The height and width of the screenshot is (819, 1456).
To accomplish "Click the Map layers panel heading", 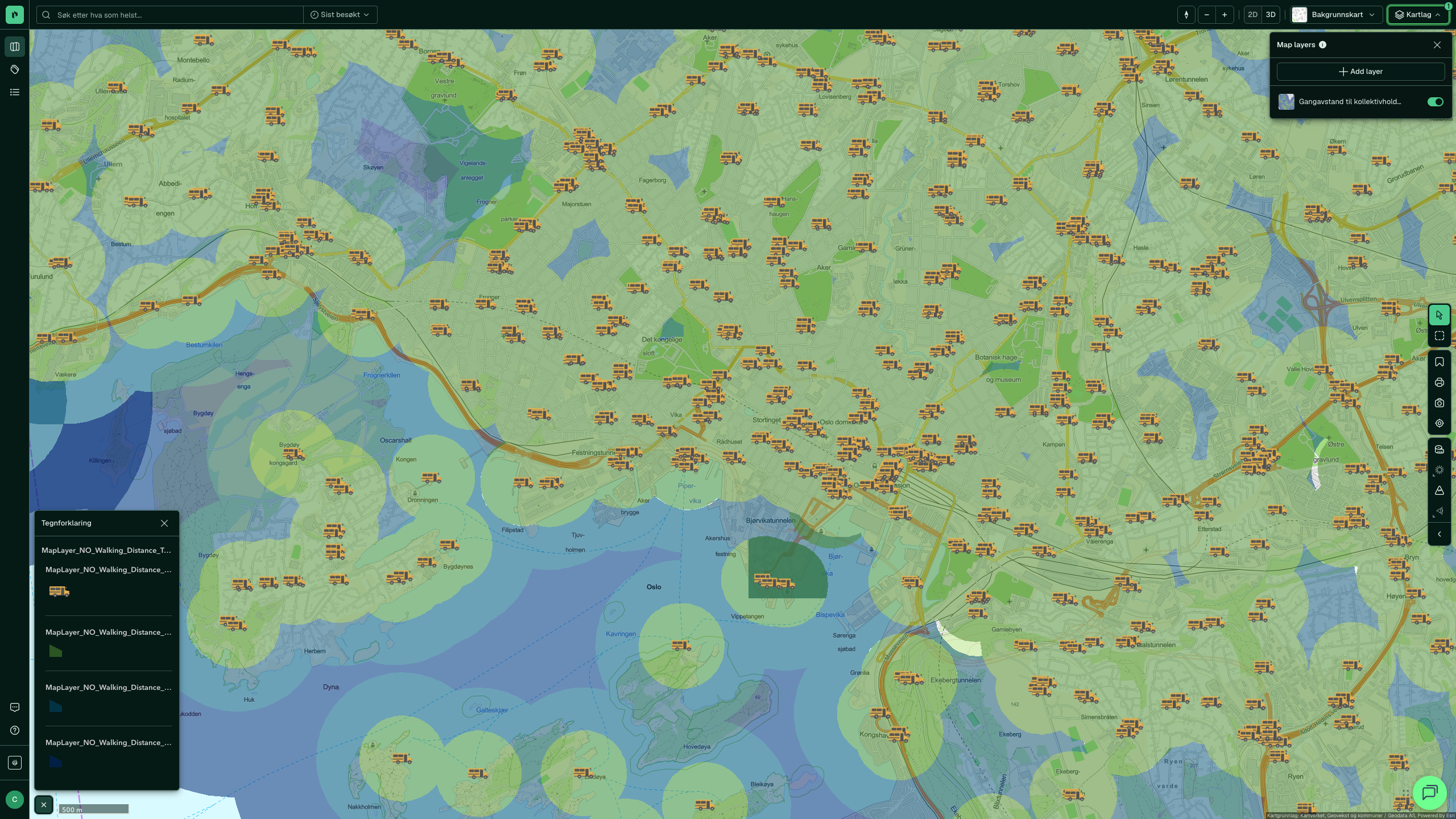I will [x=1296, y=45].
